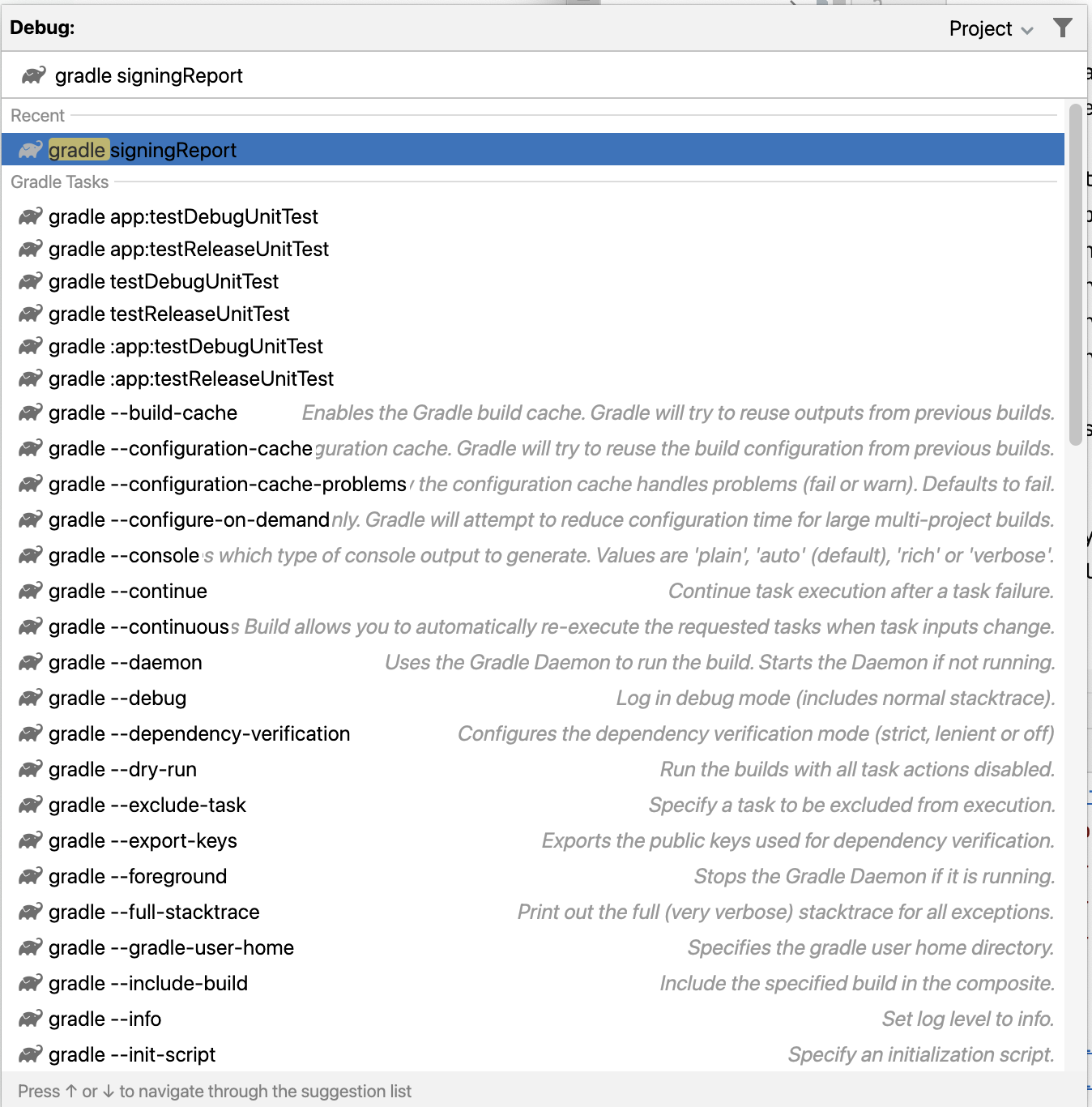Click 'Stops the Gradle Daemon if it is running.' text
Viewport: 1092px width, 1107px height.
tap(874, 876)
